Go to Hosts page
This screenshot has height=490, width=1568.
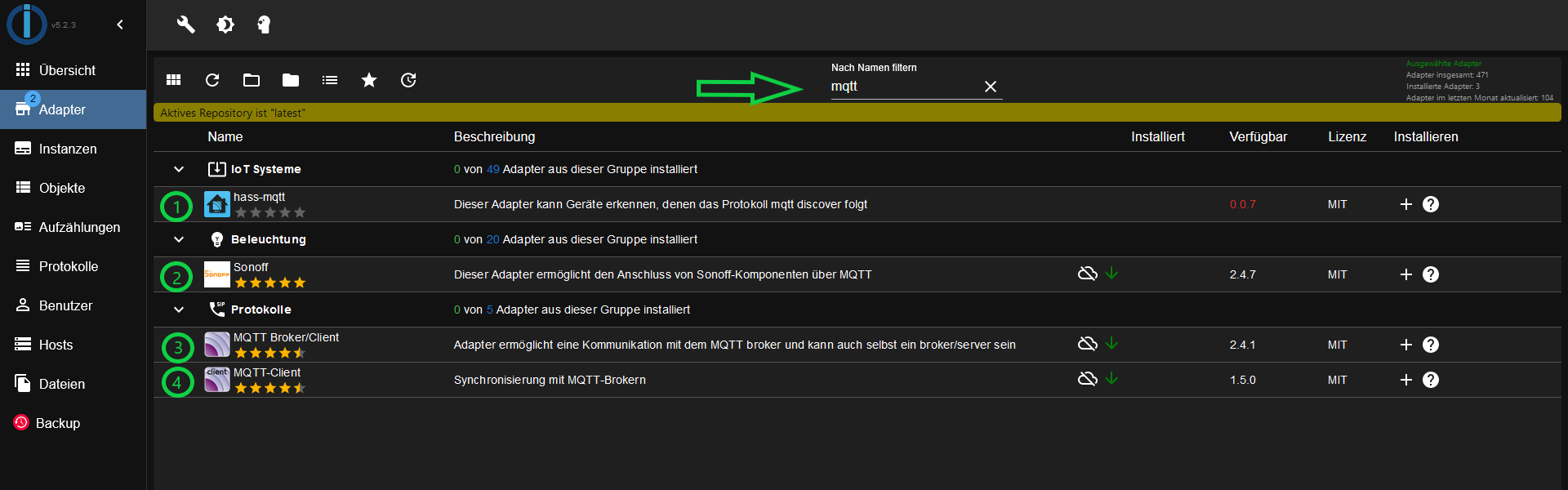(73, 345)
